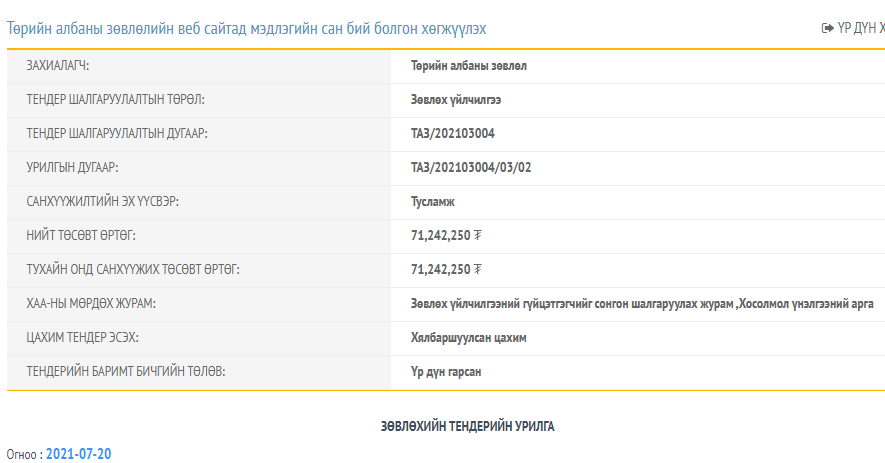This screenshot has width=885, height=463.
Task: Click the tender title heading link
Action: 247,29
